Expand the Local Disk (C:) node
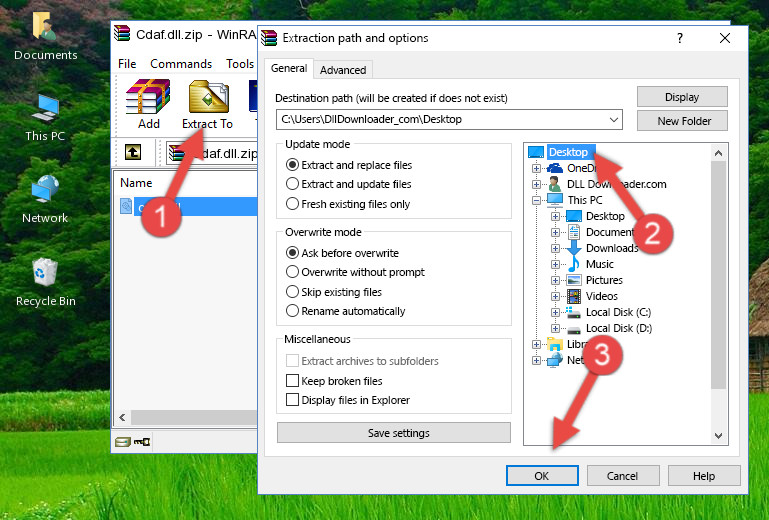Viewport: 769px width, 520px height. coord(555,312)
